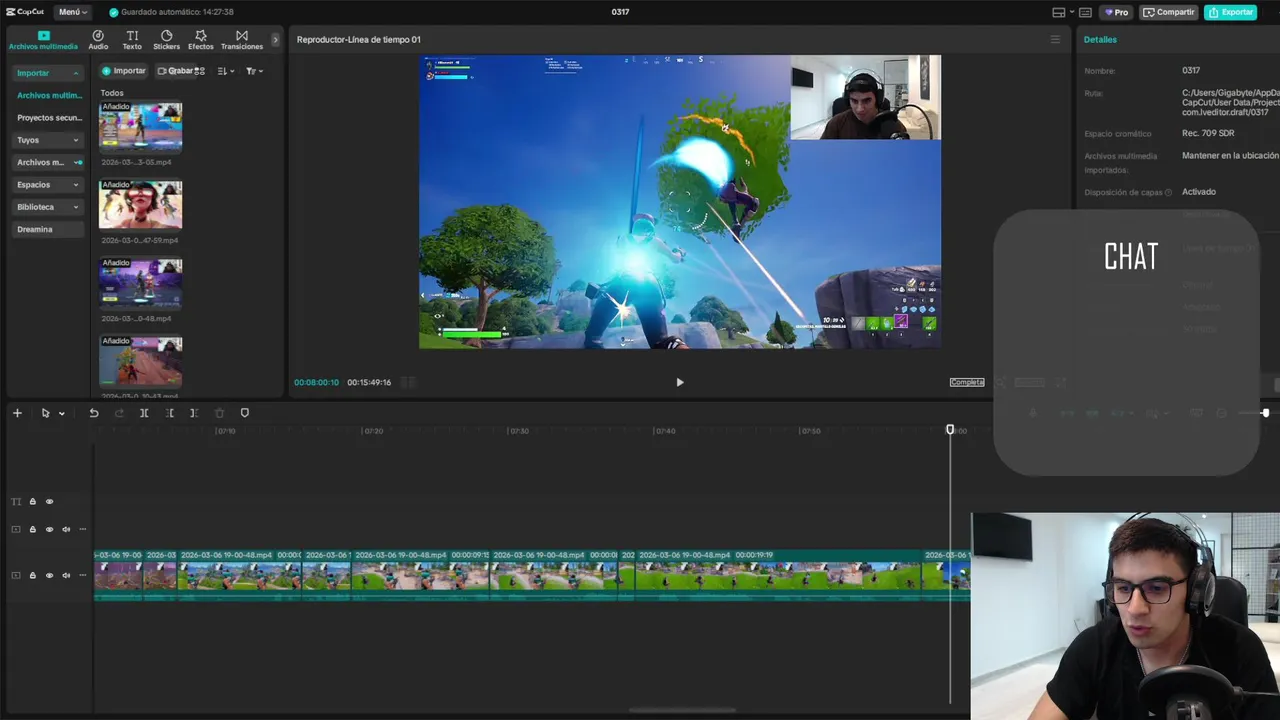1280x720 pixels.
Task: Open the Audio panel
Action: (98, 40)
